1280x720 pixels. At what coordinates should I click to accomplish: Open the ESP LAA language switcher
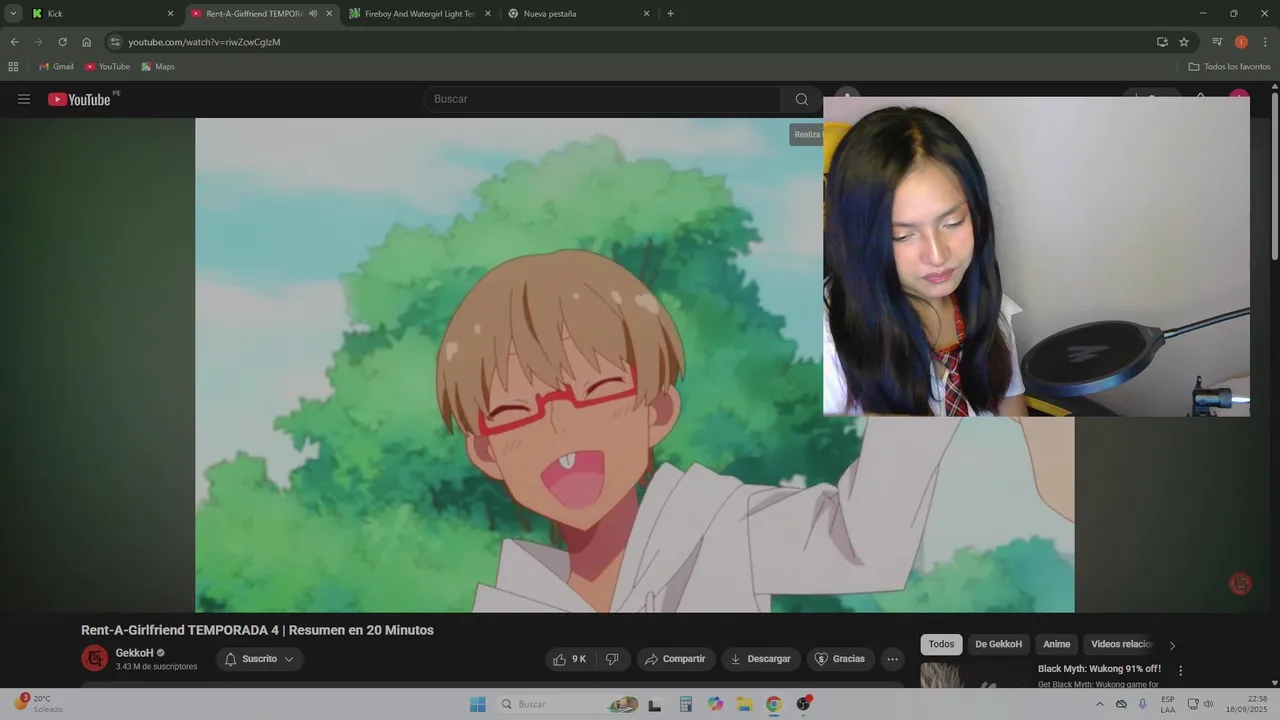tap(1168, 704)
